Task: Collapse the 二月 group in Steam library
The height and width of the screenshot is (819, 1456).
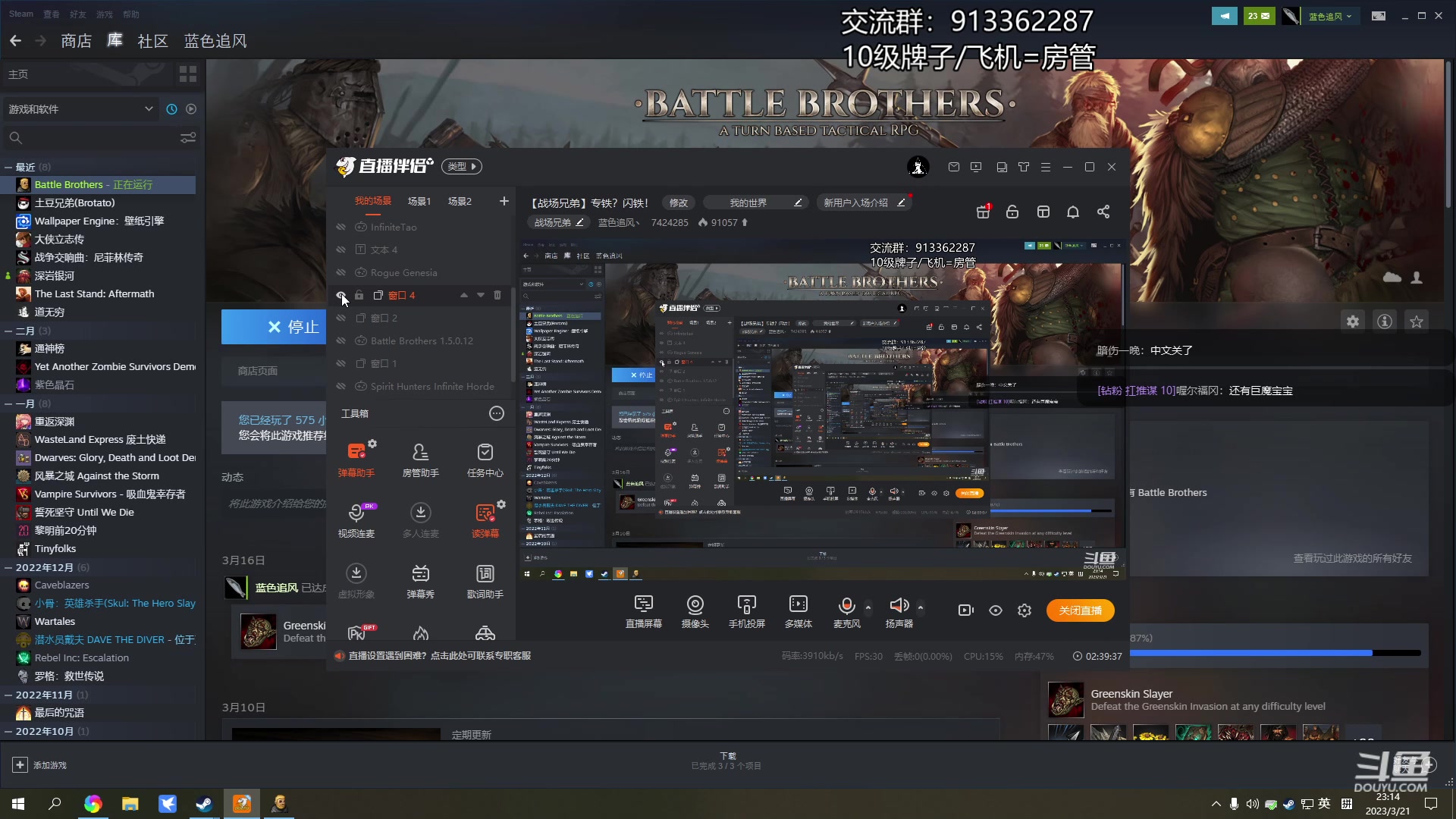Action: pyautogui.click(x=8, y=331)
